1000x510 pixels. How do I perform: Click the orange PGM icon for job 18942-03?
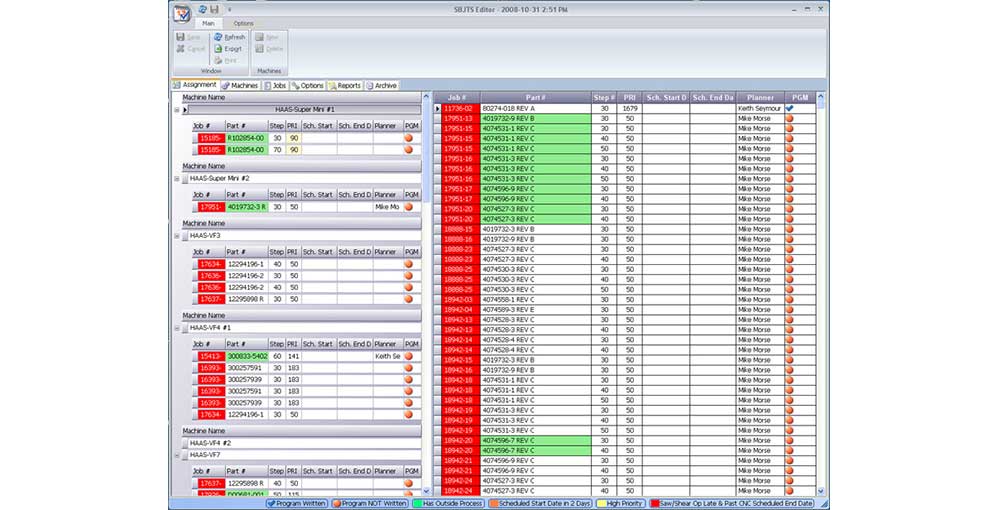[x=790, y=300]
